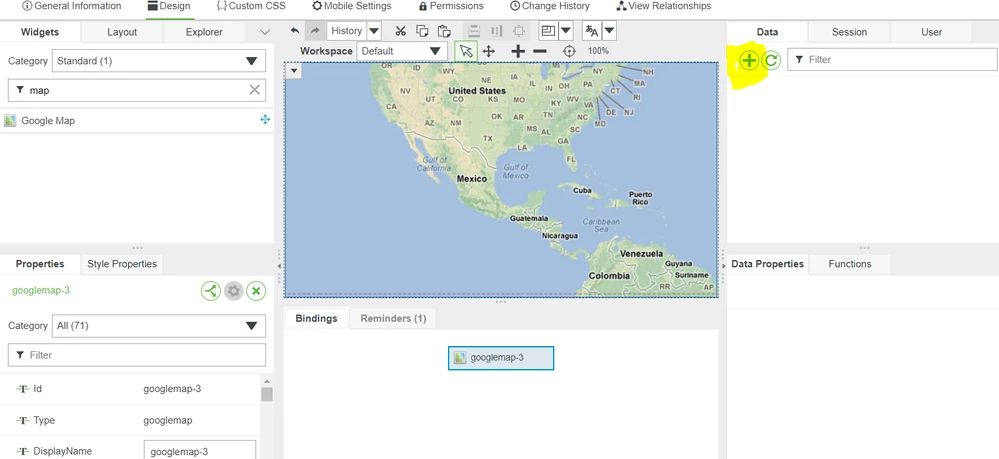Collapse the left panel handle
This screenshot has height=459, width=999.
[x=279, y=265]
